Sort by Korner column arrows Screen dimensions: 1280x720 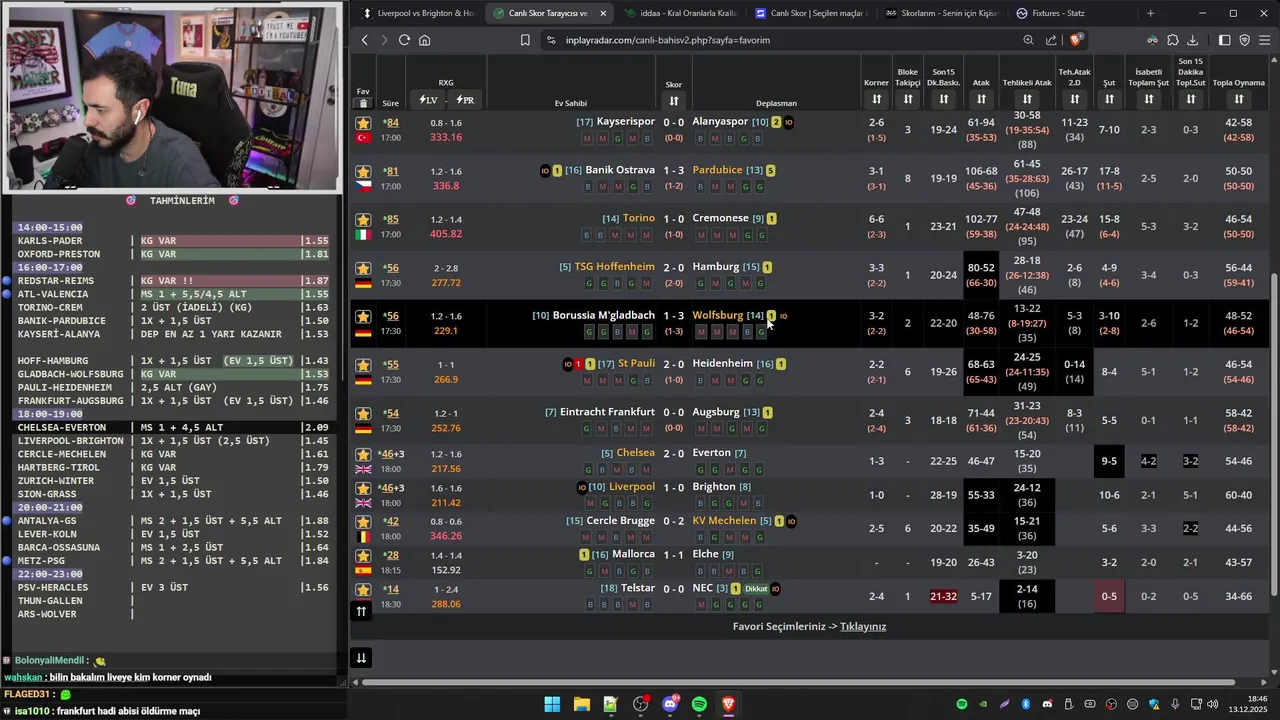876,99
